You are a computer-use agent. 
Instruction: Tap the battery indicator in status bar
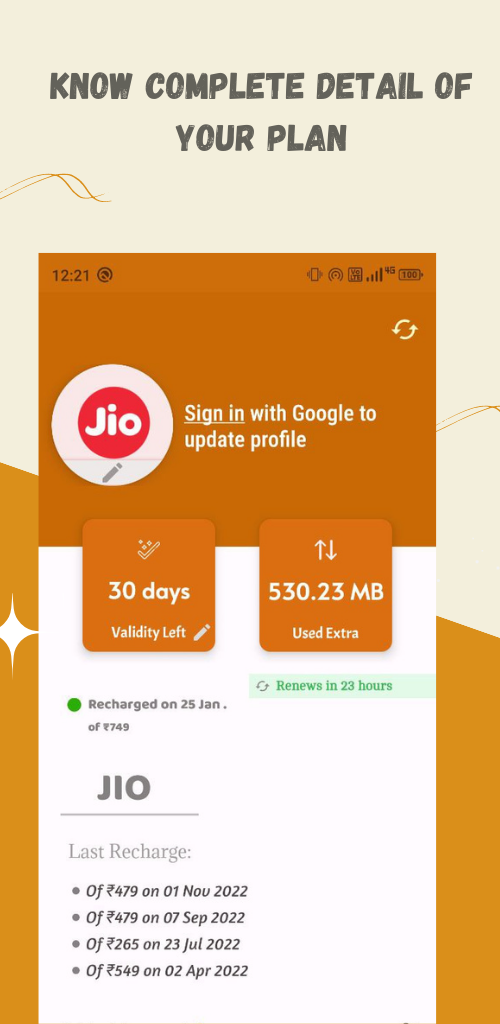411,274
